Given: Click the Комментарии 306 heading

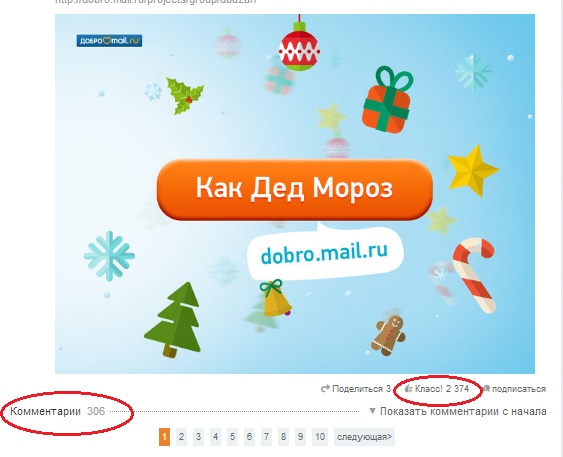Looking at the screenshot, I should point(57,411).
